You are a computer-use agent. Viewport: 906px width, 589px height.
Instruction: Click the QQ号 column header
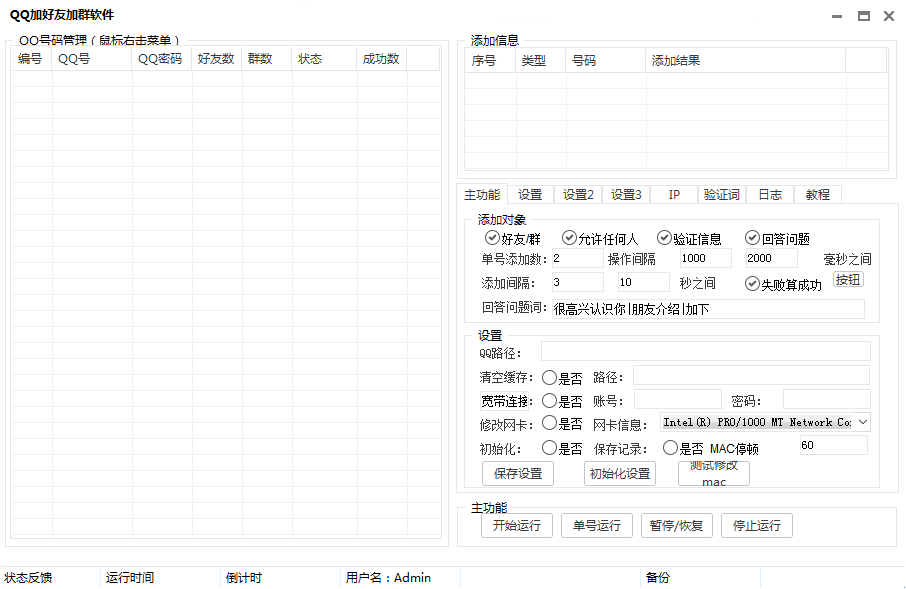click(92, 59)
